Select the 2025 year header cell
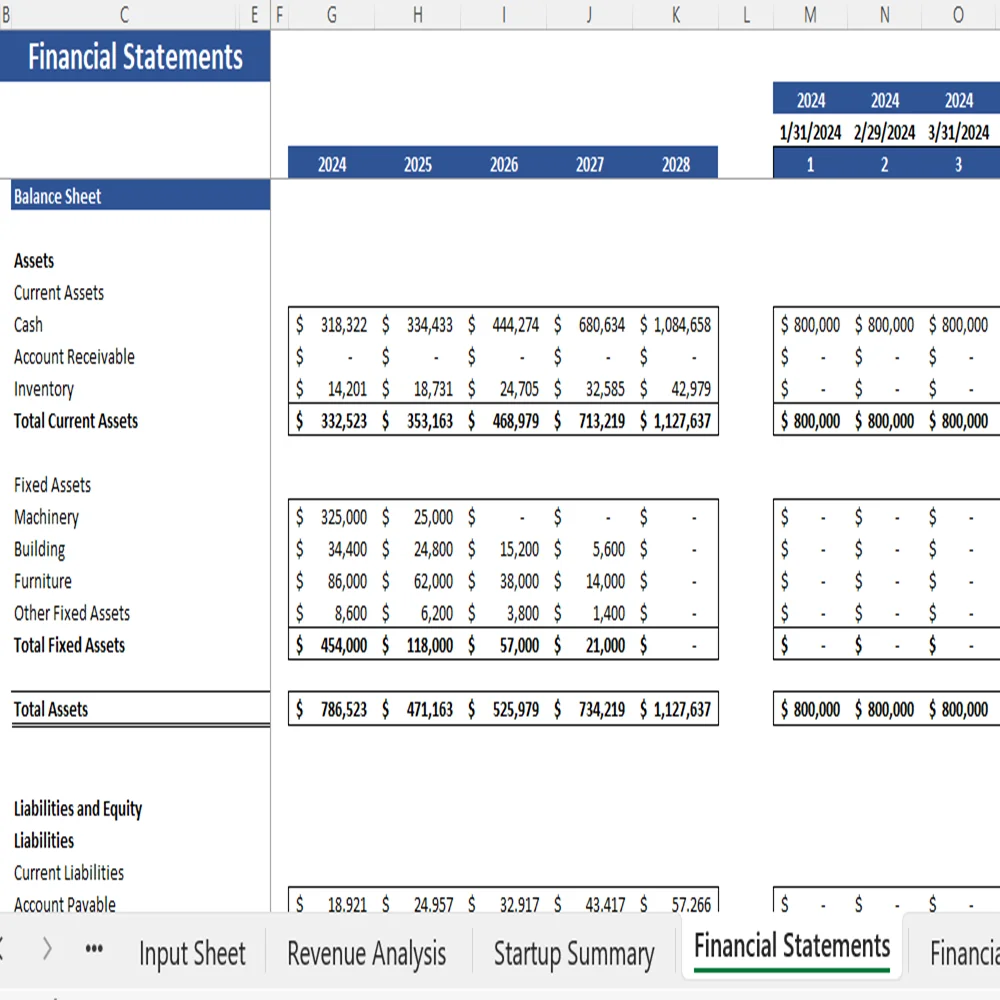The image size is (1000, 1000). pos(418,165)
